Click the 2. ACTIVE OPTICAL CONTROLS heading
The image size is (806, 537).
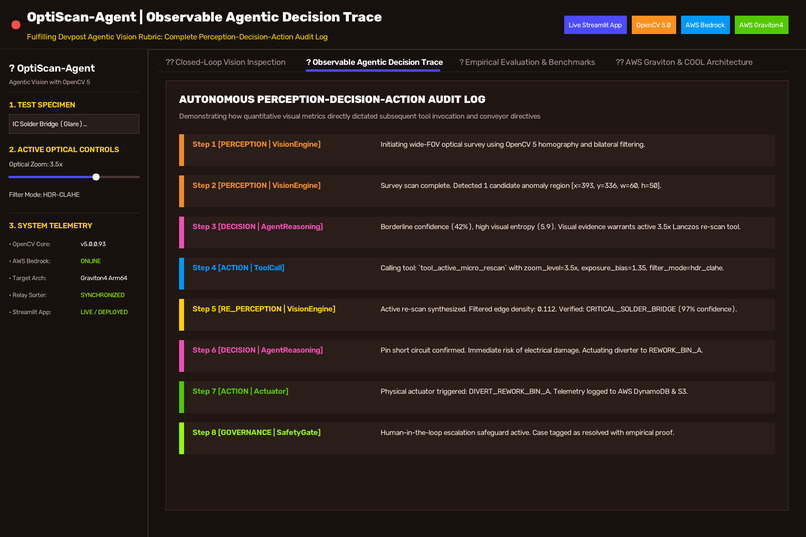click(64, 150)
